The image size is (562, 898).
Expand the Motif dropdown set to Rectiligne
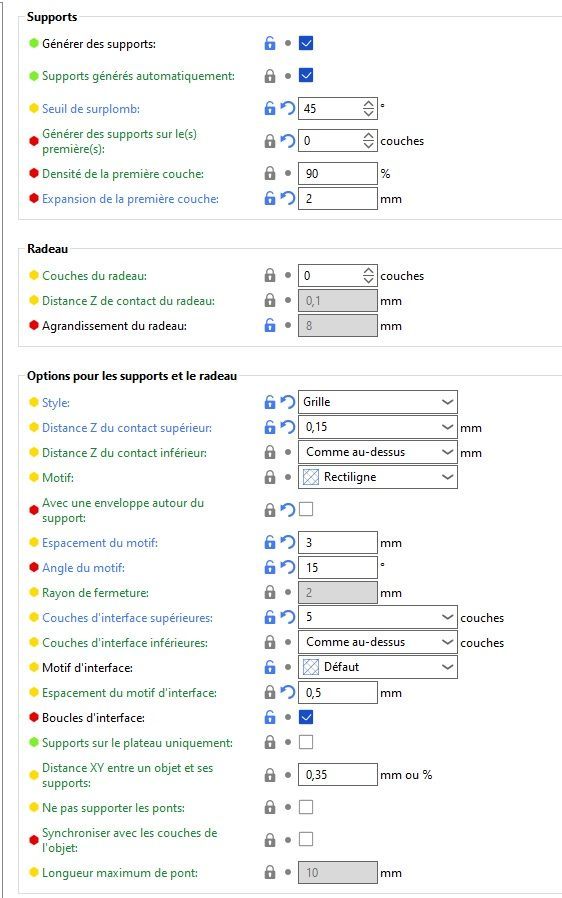(378, 477)
